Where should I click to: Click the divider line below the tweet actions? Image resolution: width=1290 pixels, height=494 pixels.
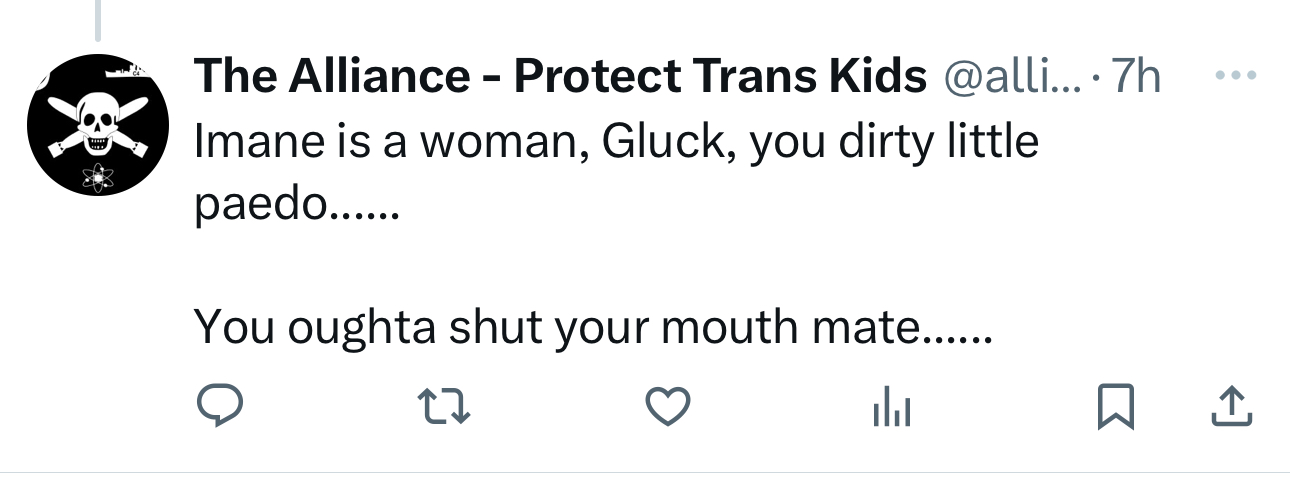(x=645, y=472)
